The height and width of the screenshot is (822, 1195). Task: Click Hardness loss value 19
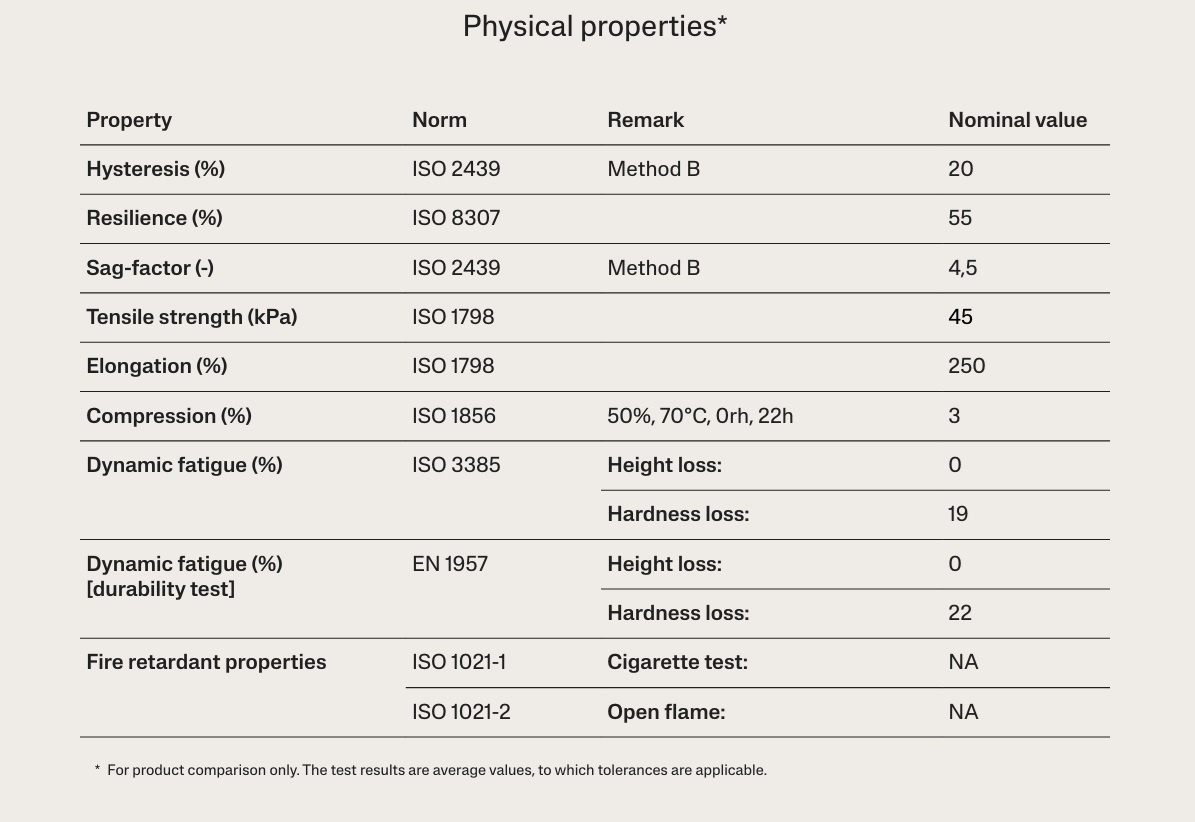[x=957, y=514]
